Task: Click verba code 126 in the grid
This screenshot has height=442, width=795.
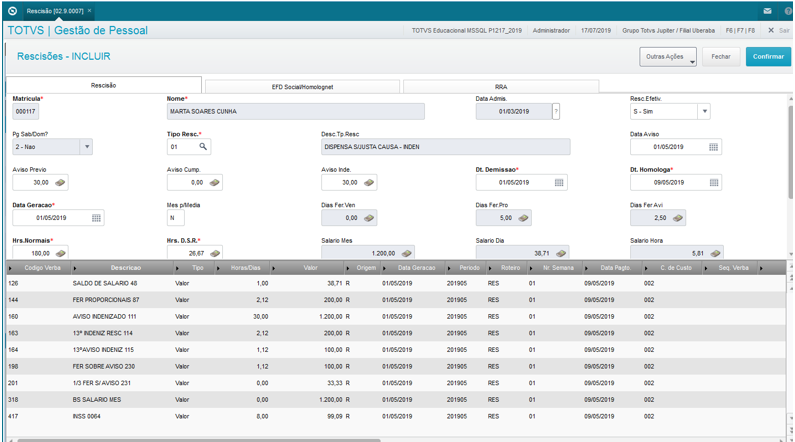Action: tap(13, 283)
